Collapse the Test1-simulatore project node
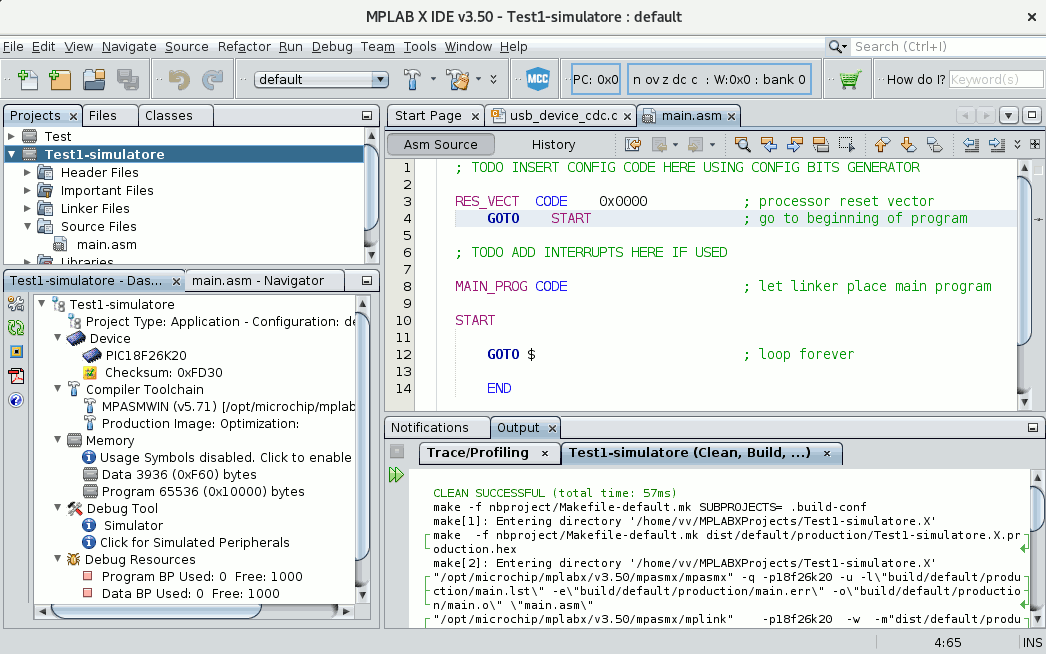Image resolution: width=1046 pixels, height=654 pixels. pos(11,154)
